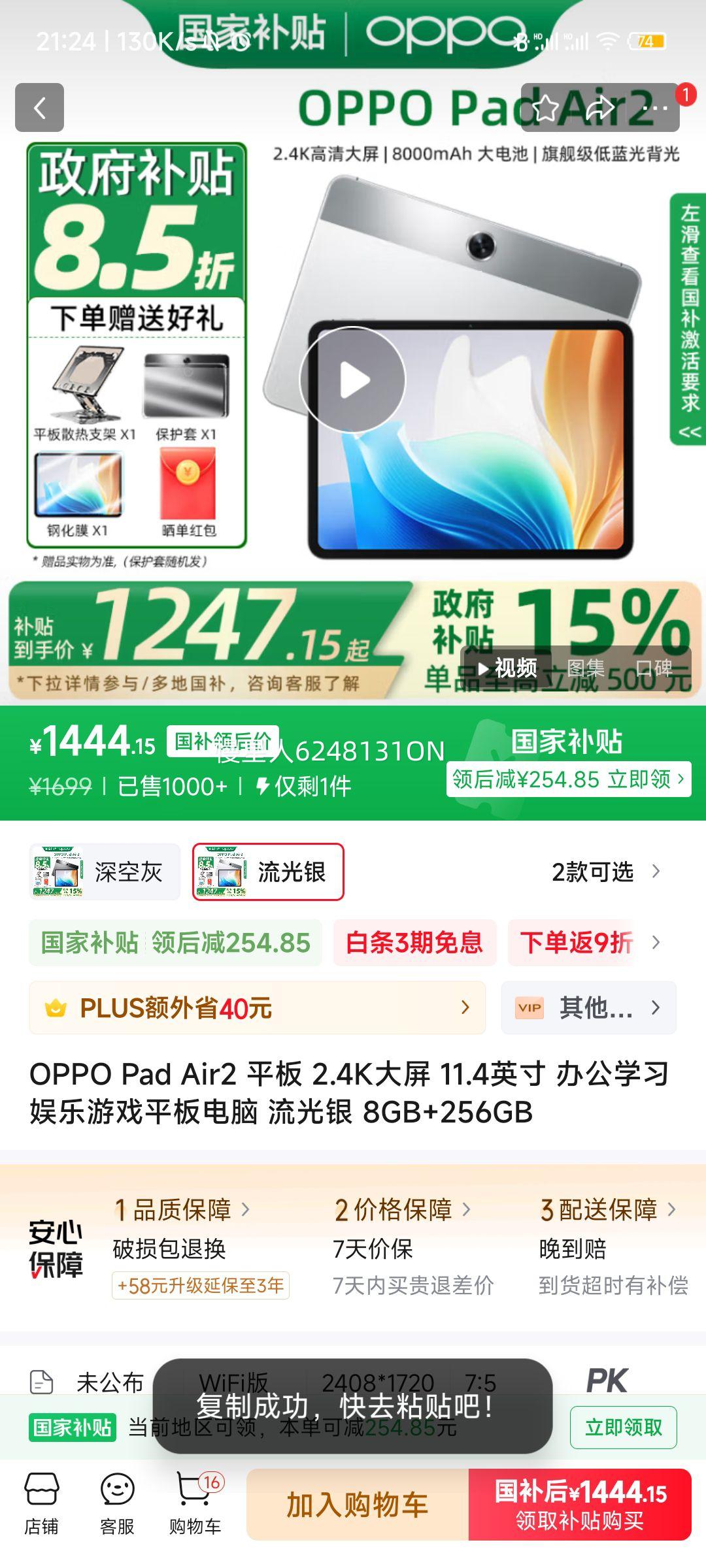Tap the PK compare icon
706x1568 pixels.
[607, 1380]
